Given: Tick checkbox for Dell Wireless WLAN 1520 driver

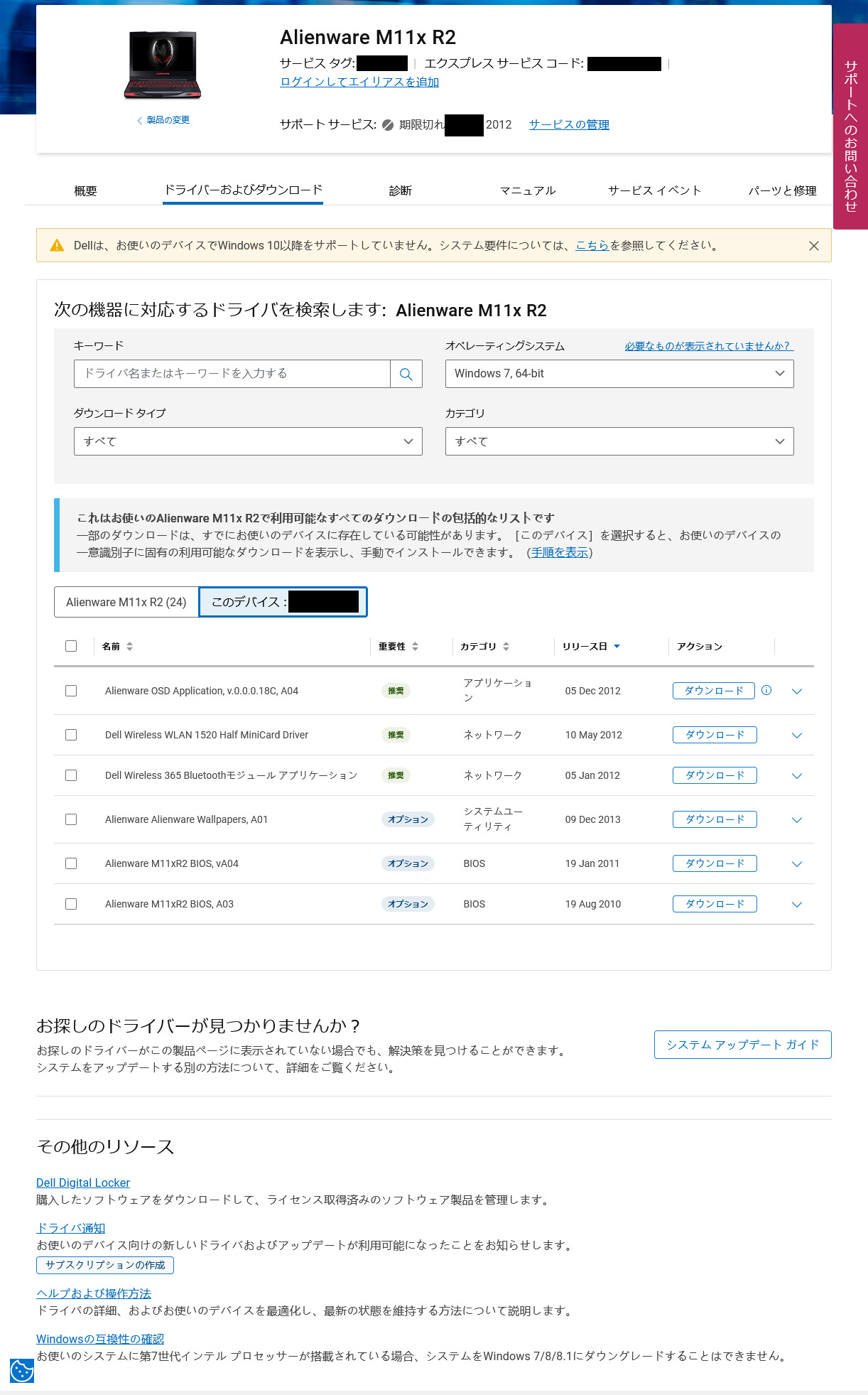Looking at the screenshot, I should [71, 735].
